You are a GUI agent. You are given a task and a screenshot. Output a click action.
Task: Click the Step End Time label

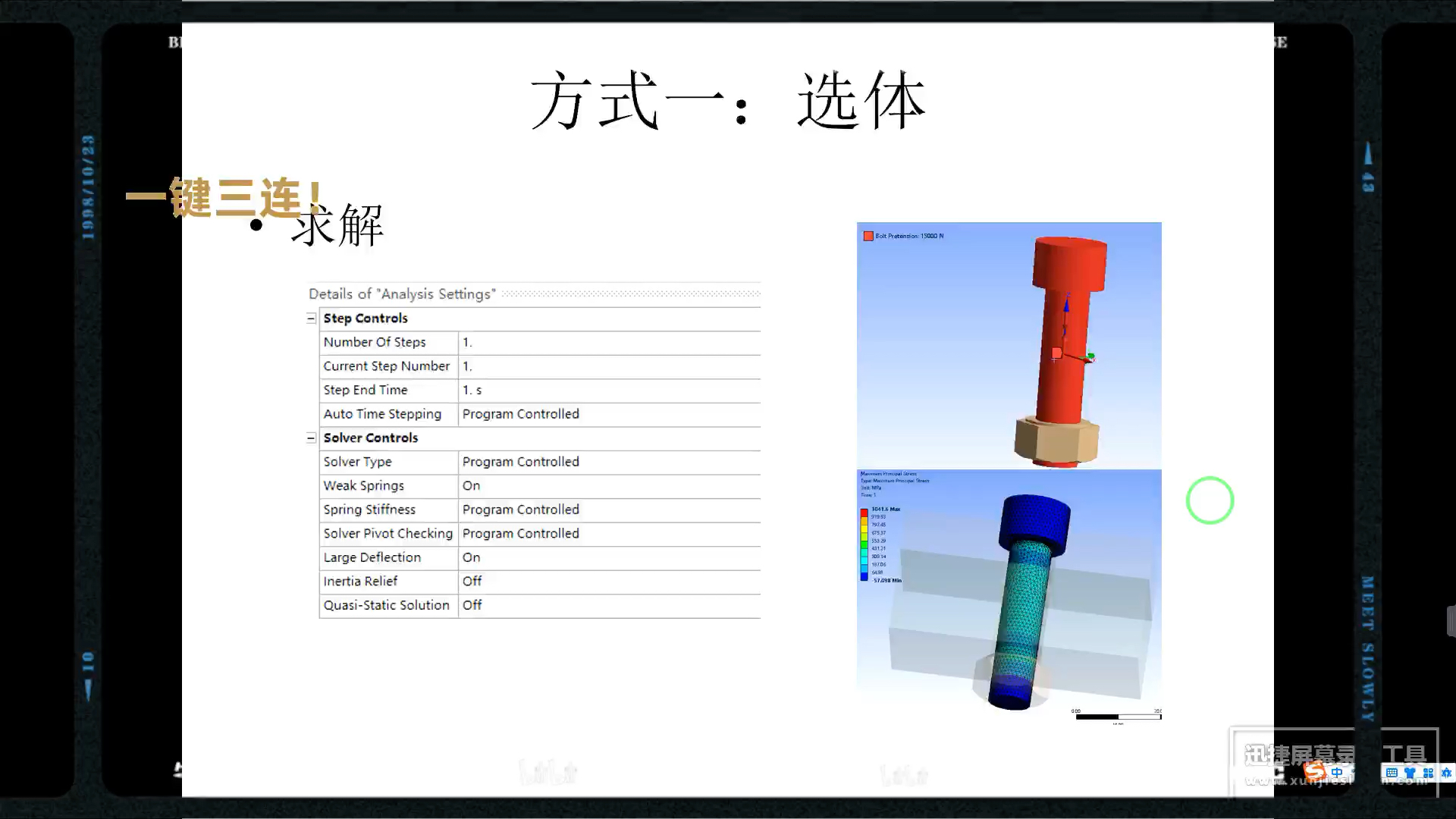(366, 391)
